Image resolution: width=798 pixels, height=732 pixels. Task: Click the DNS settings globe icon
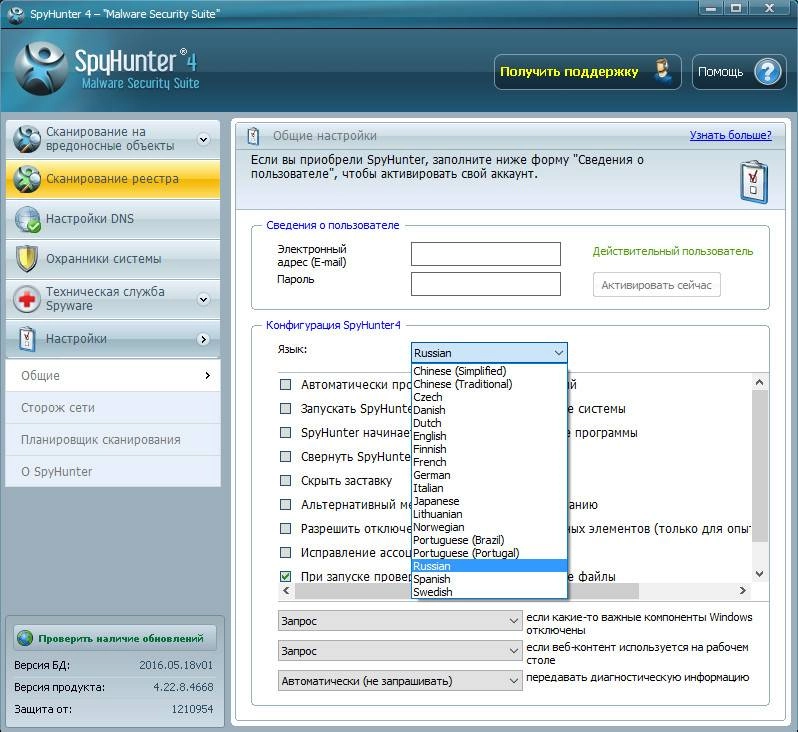tap(27, 219)
